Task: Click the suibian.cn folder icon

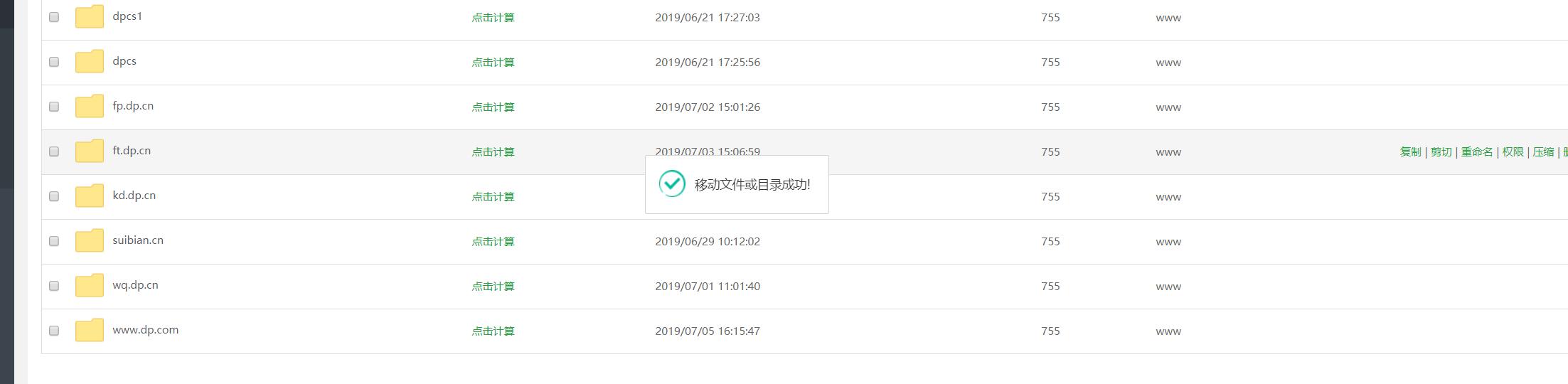Action: coord(90,240)
